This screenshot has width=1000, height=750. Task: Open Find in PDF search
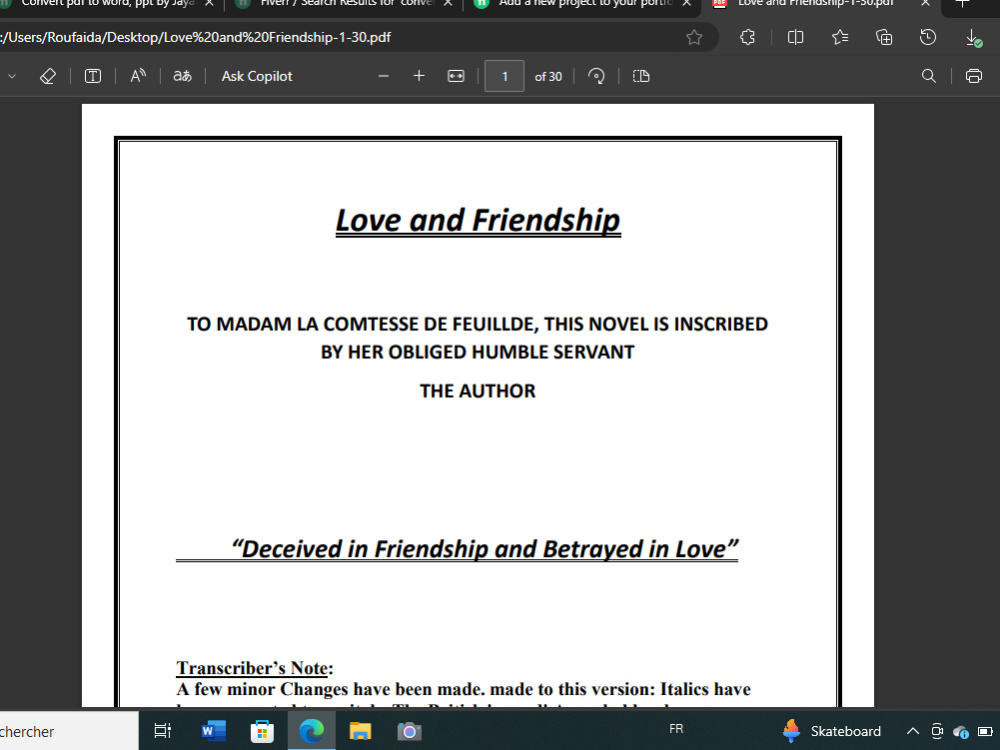pyautogui.click(x=929, y=77)
